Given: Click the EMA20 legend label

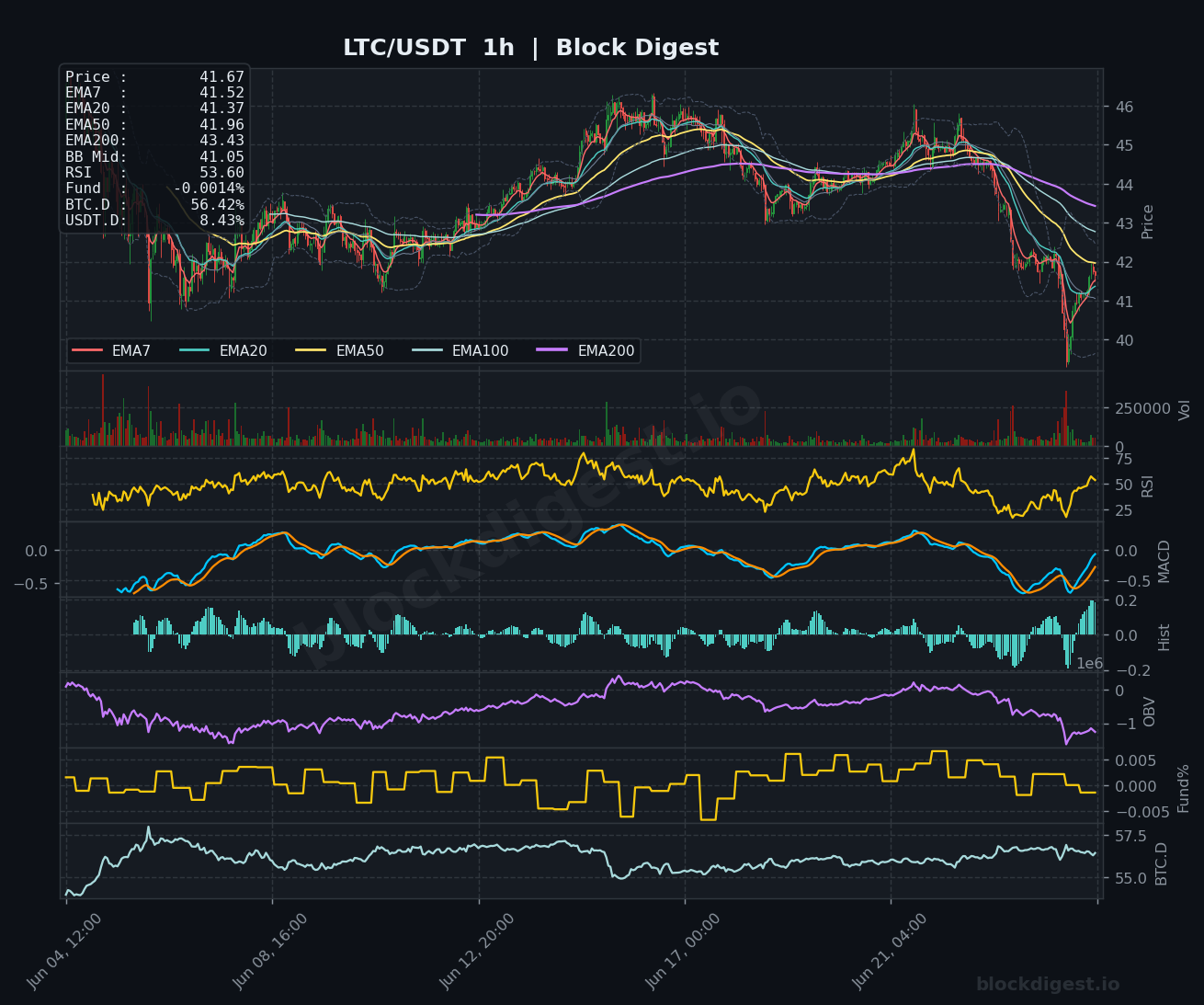Looking at the screenshot, I should pos(244,351).
